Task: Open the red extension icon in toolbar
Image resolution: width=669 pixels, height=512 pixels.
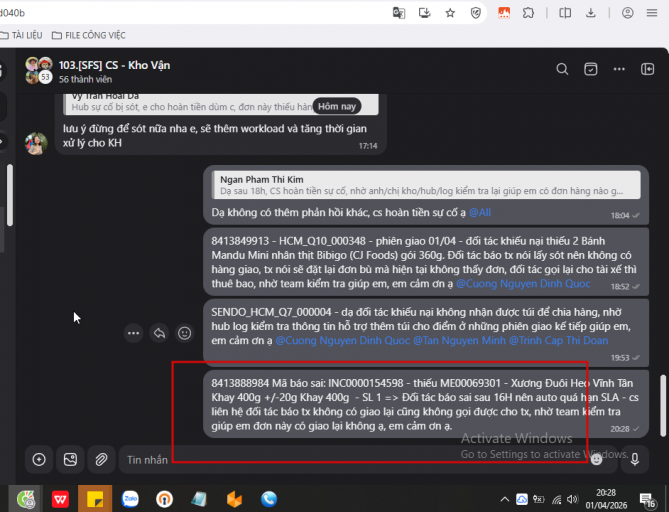Action: [504, 13]
